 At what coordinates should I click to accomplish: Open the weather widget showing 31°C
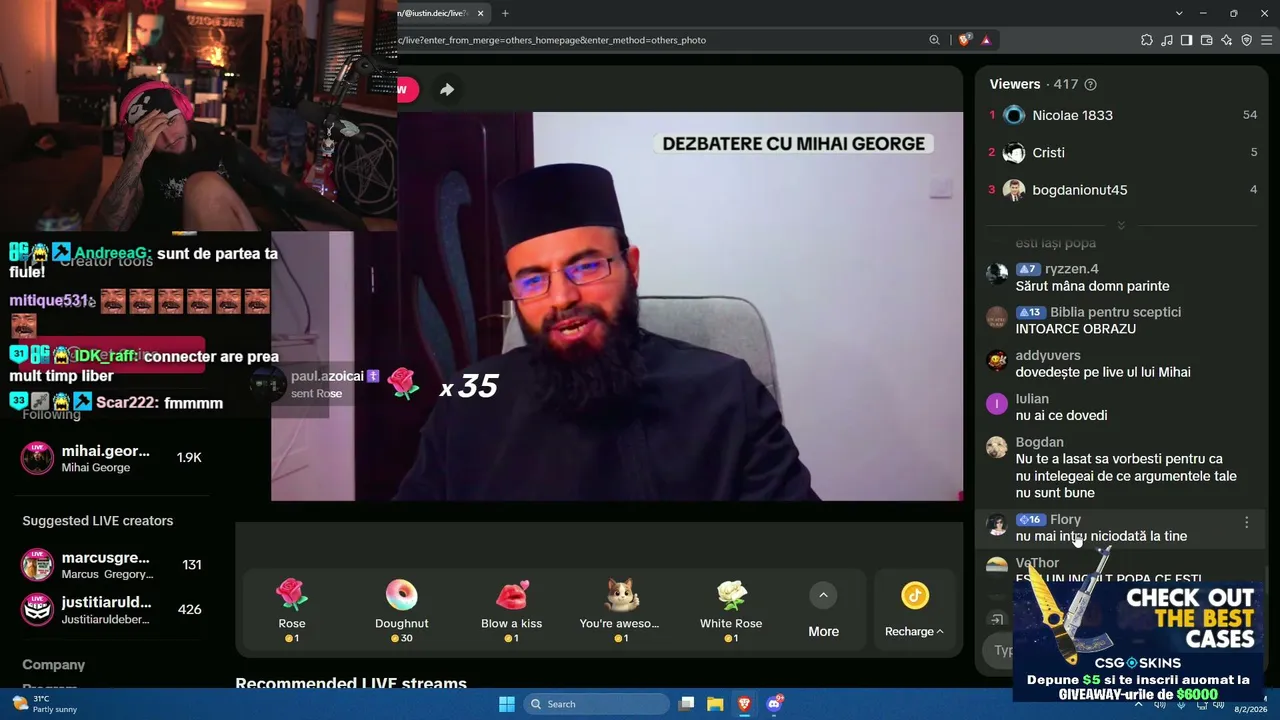(x=44, y=704)
